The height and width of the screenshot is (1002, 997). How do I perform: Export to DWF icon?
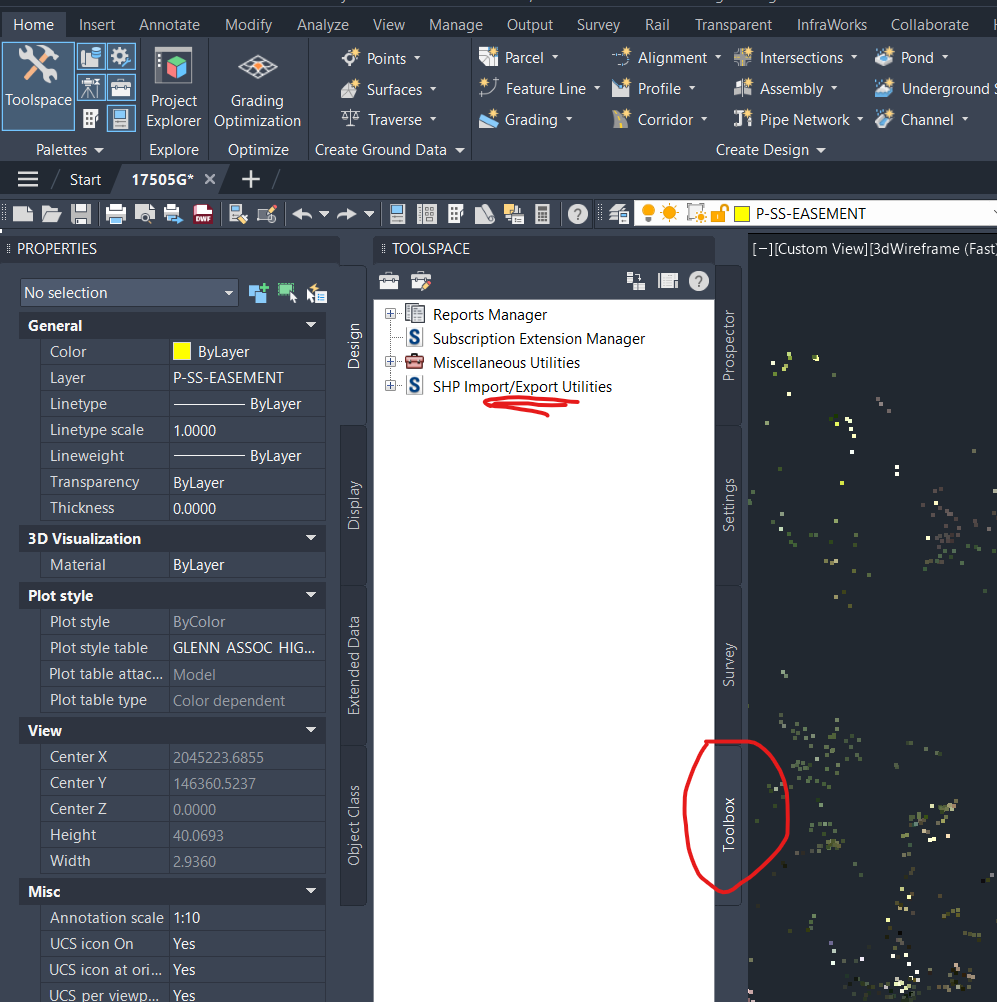[x=203, y=213]
